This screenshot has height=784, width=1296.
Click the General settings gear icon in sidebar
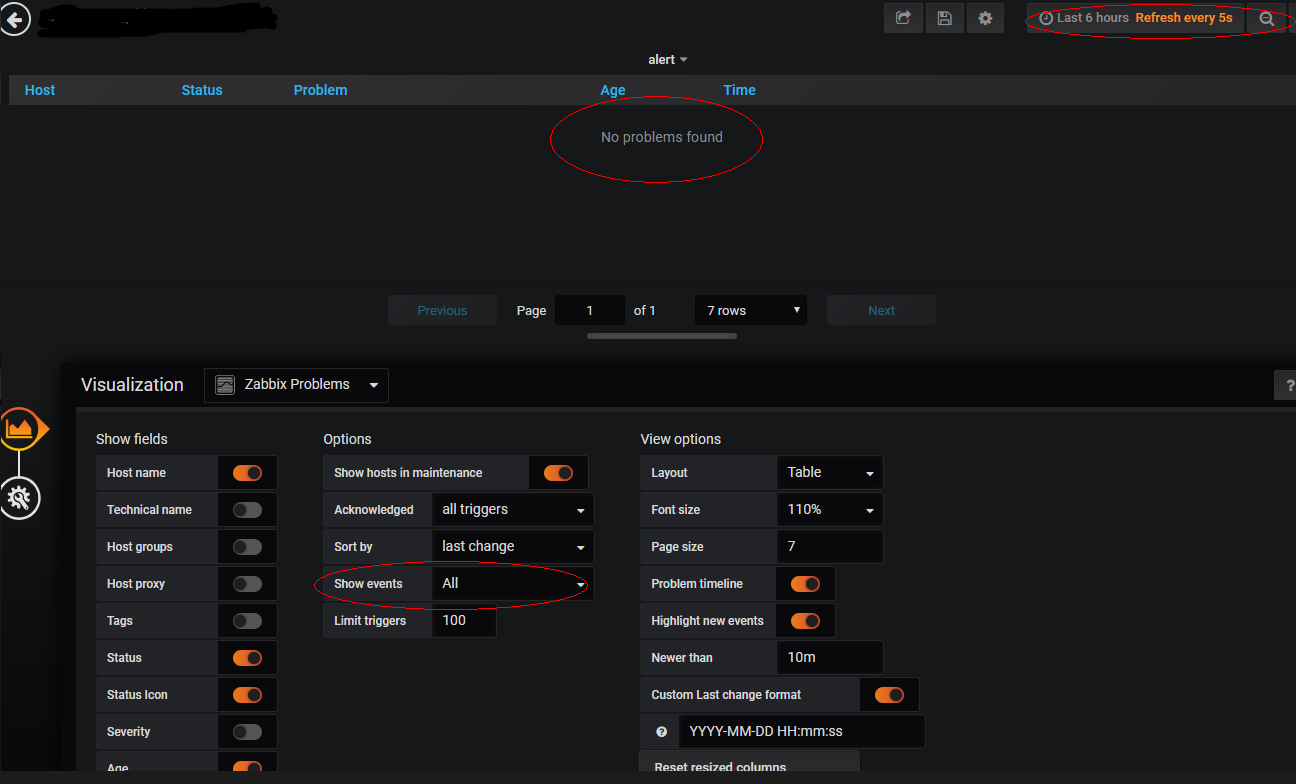pos(20,498)
